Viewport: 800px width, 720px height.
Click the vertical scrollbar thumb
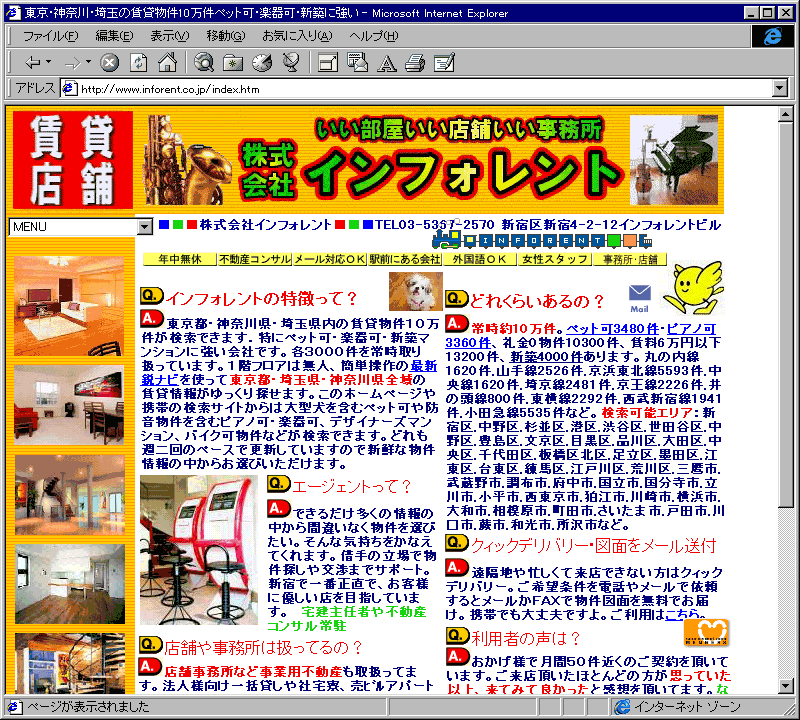point(786,314)
